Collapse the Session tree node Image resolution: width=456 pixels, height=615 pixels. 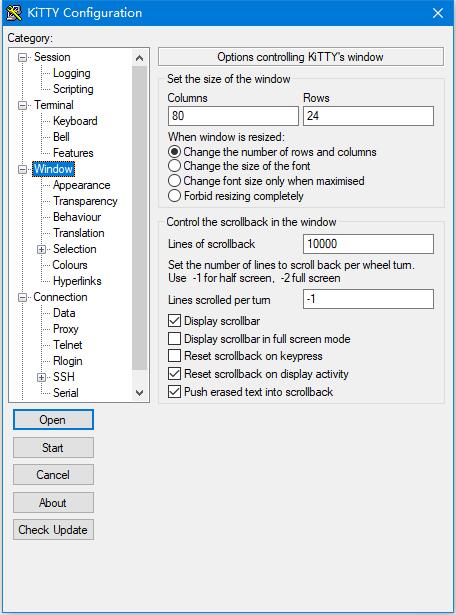[23, 57]
